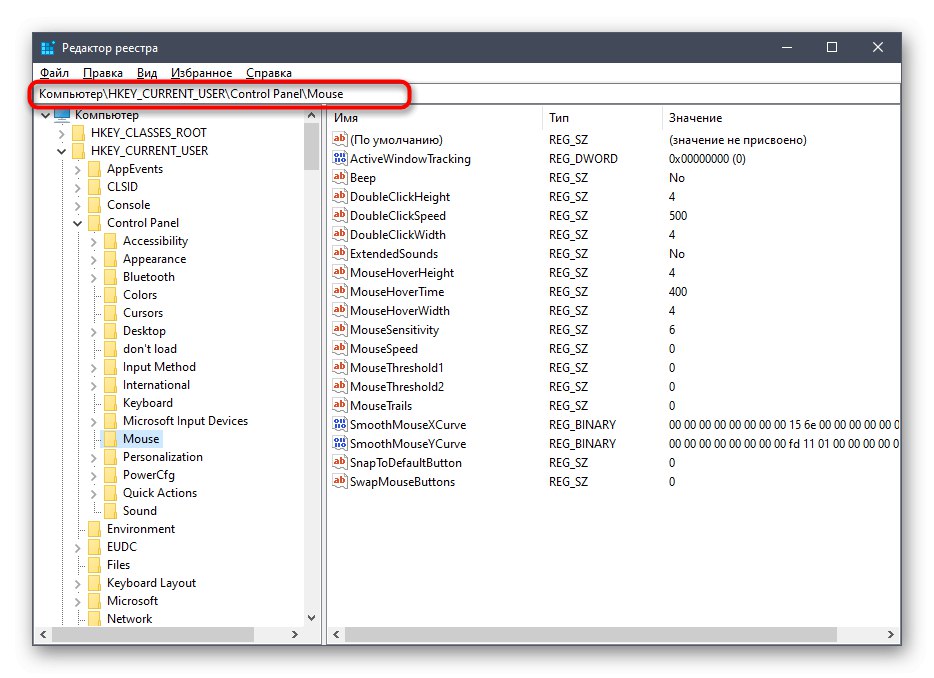Screen dimensions: 934x678
Task: Expand the HKEY_CLASSES_ROOT node
Action: pyautogui.click(x=61, y=133)
